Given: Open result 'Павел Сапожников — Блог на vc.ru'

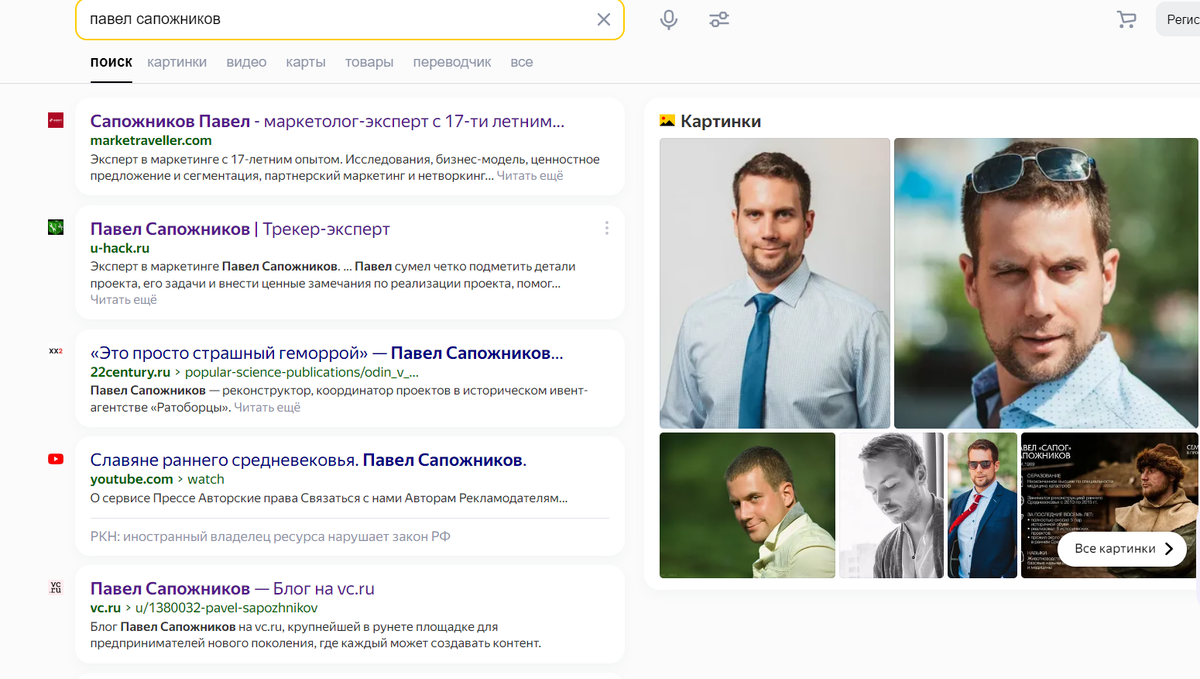Looking at the screenshot, I should [232, 588].
